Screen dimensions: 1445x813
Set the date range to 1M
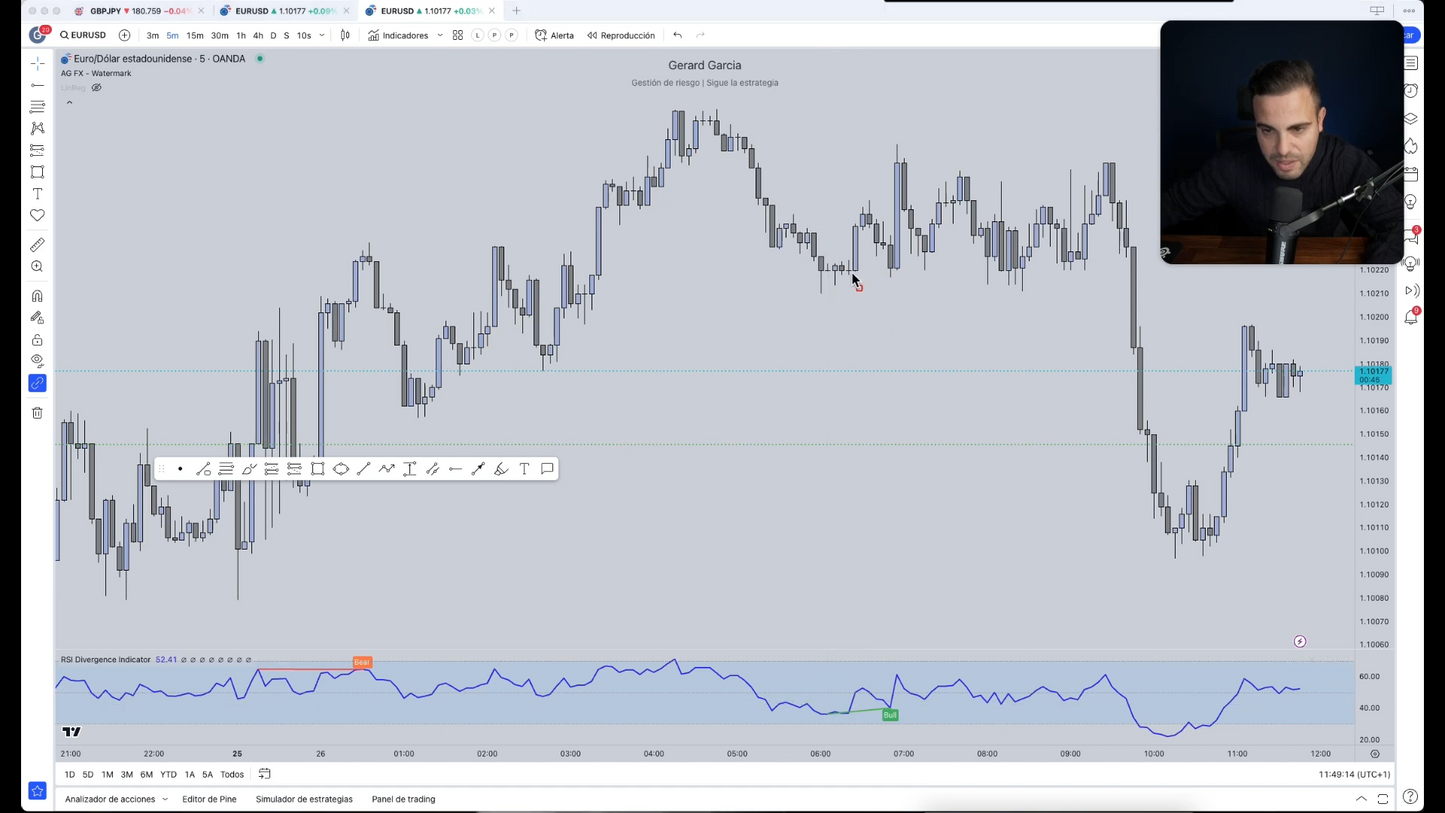[107, 774]
